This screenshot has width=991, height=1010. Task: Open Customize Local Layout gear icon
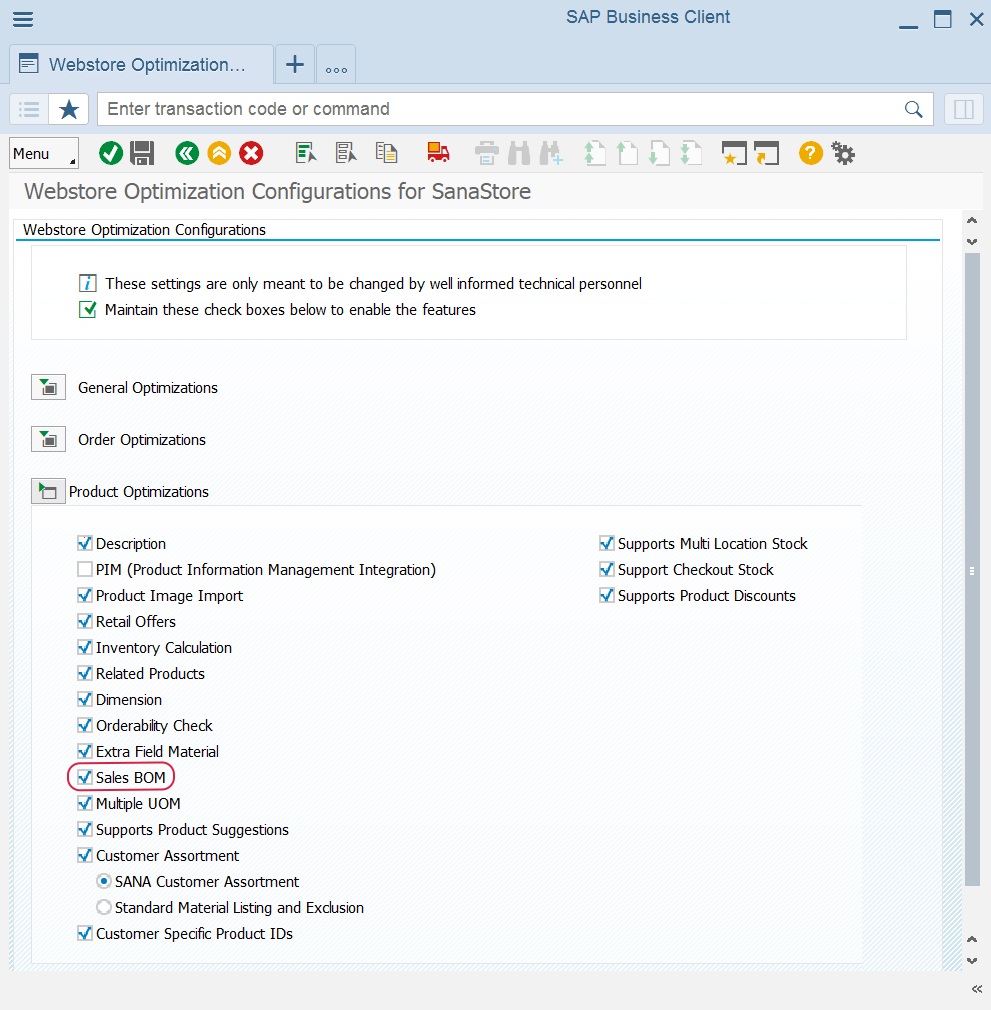click(843, 153)
